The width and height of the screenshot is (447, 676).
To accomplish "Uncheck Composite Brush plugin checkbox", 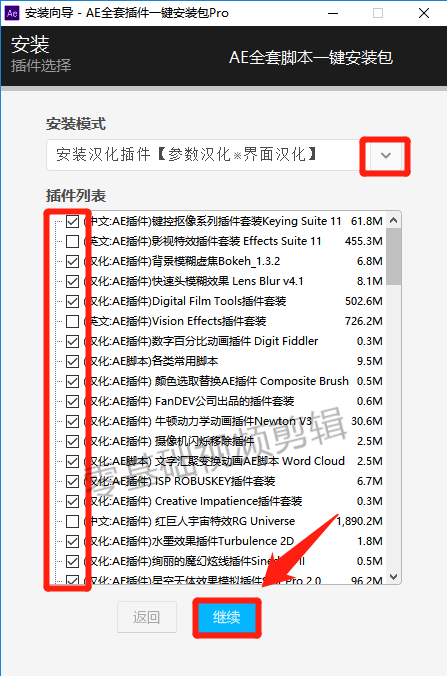I will click(72, 382).
